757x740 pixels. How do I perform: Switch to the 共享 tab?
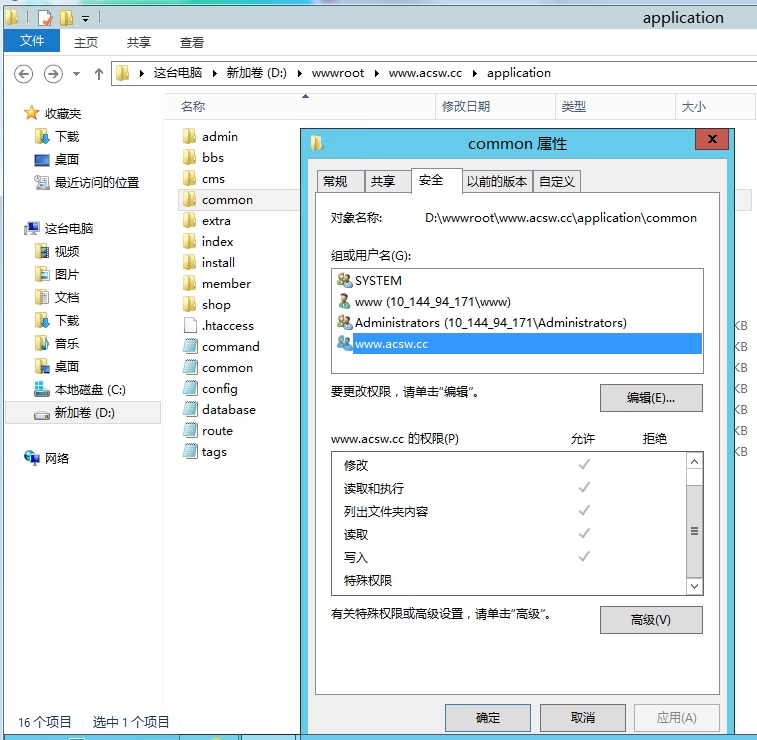click(x=383, y=181)
